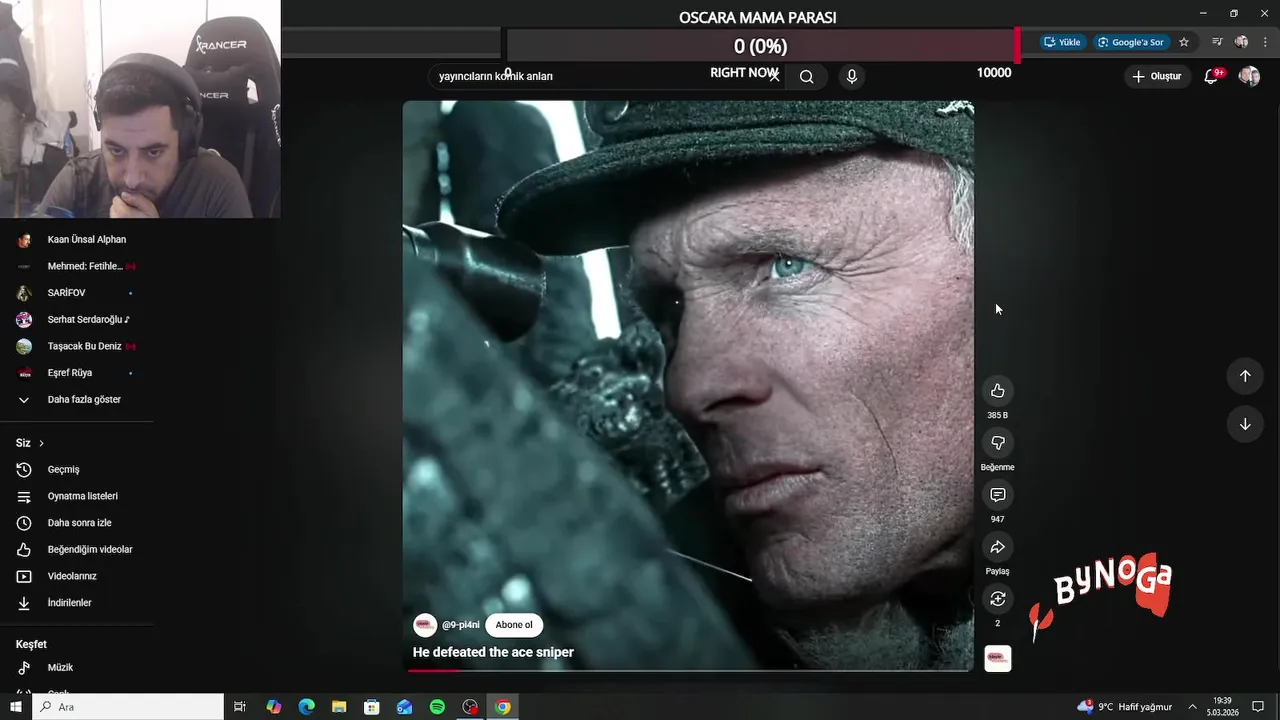Click the Geçmiş clock icon

pos(24,469)
